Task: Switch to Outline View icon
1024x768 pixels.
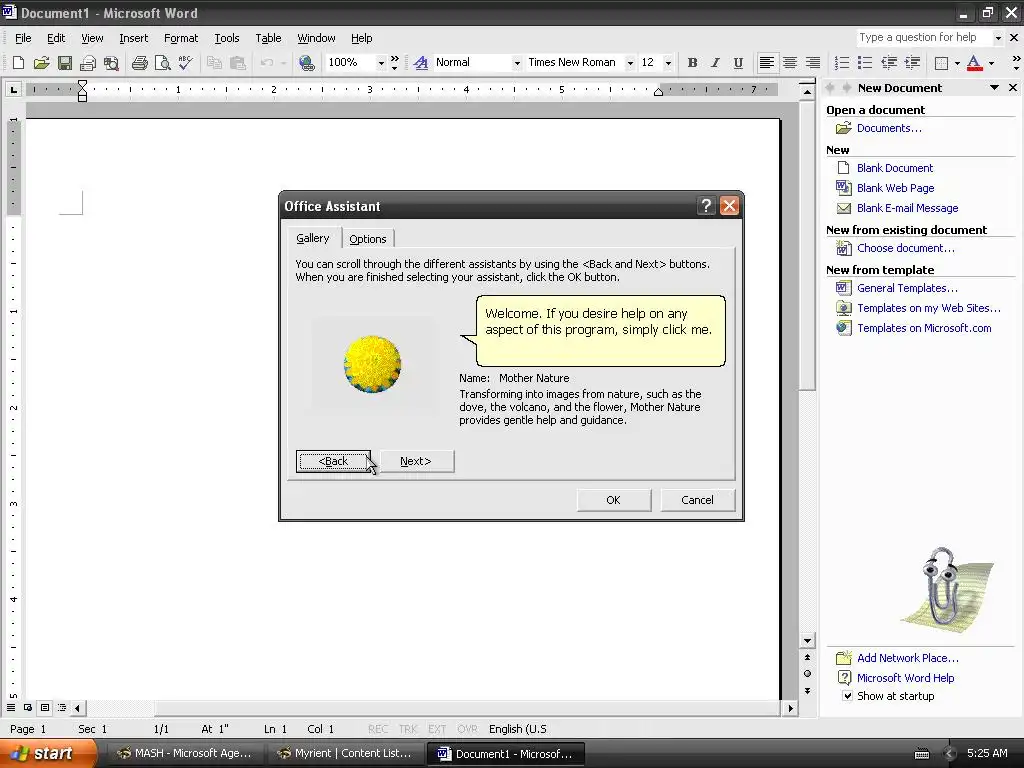Action: click(62, 707)
